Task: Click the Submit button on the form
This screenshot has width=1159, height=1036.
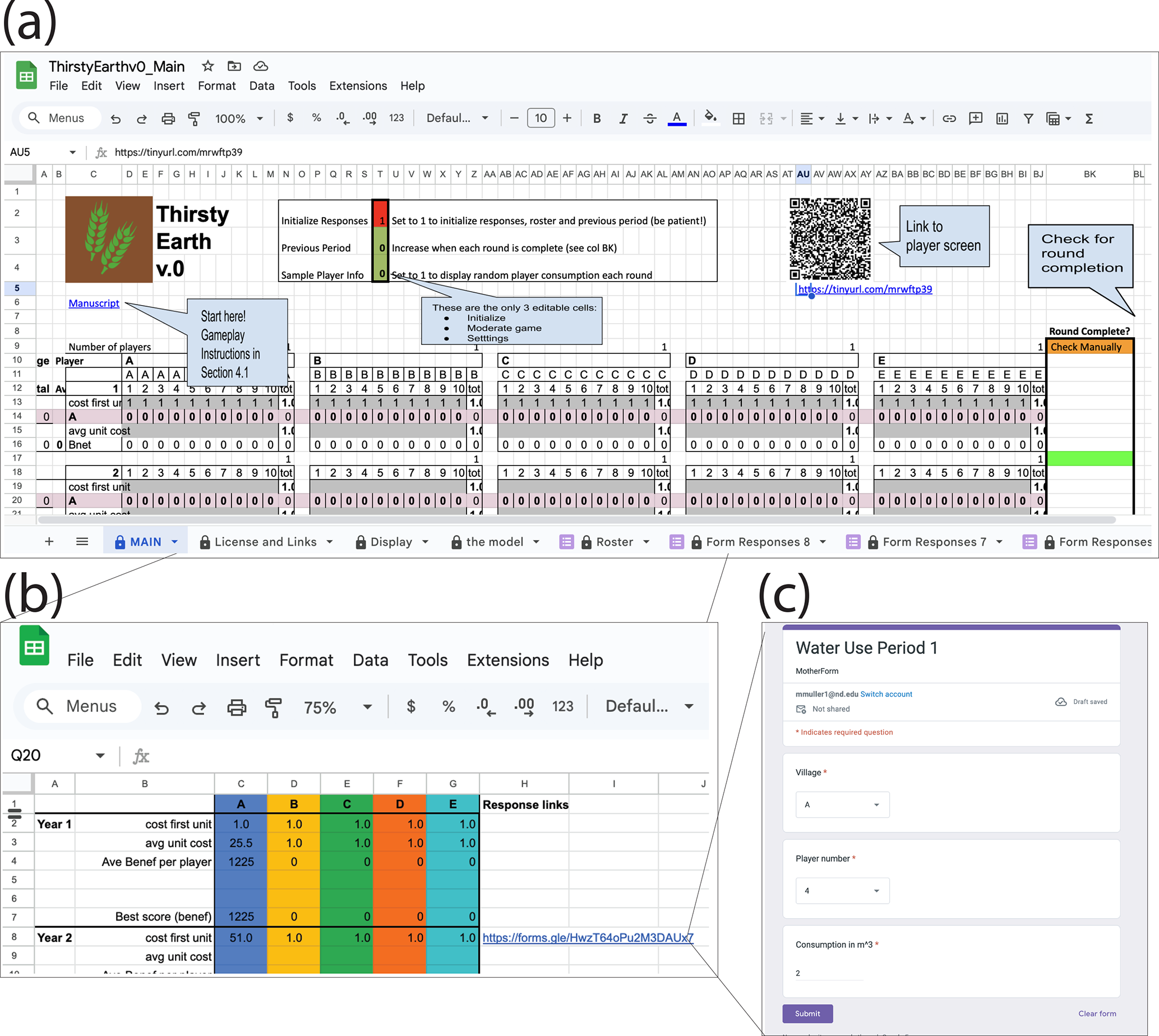Action: pyautogui.click(x=807, y=1013)
